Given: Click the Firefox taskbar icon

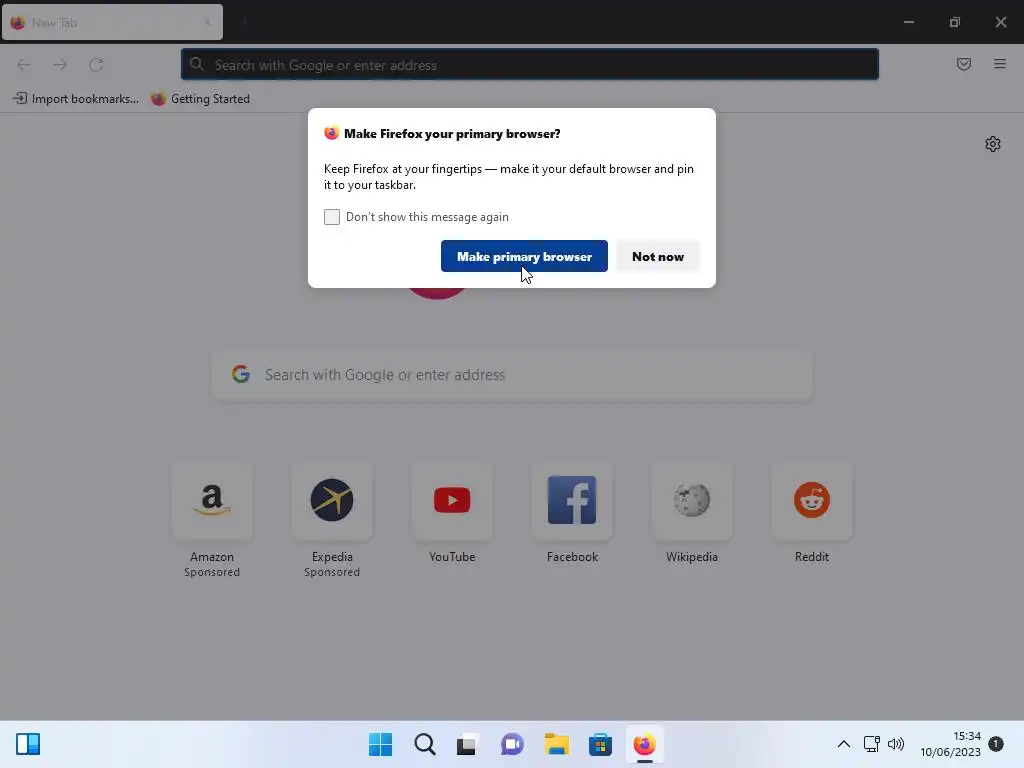Looking at the screenshot, I should tap(645, 744).
